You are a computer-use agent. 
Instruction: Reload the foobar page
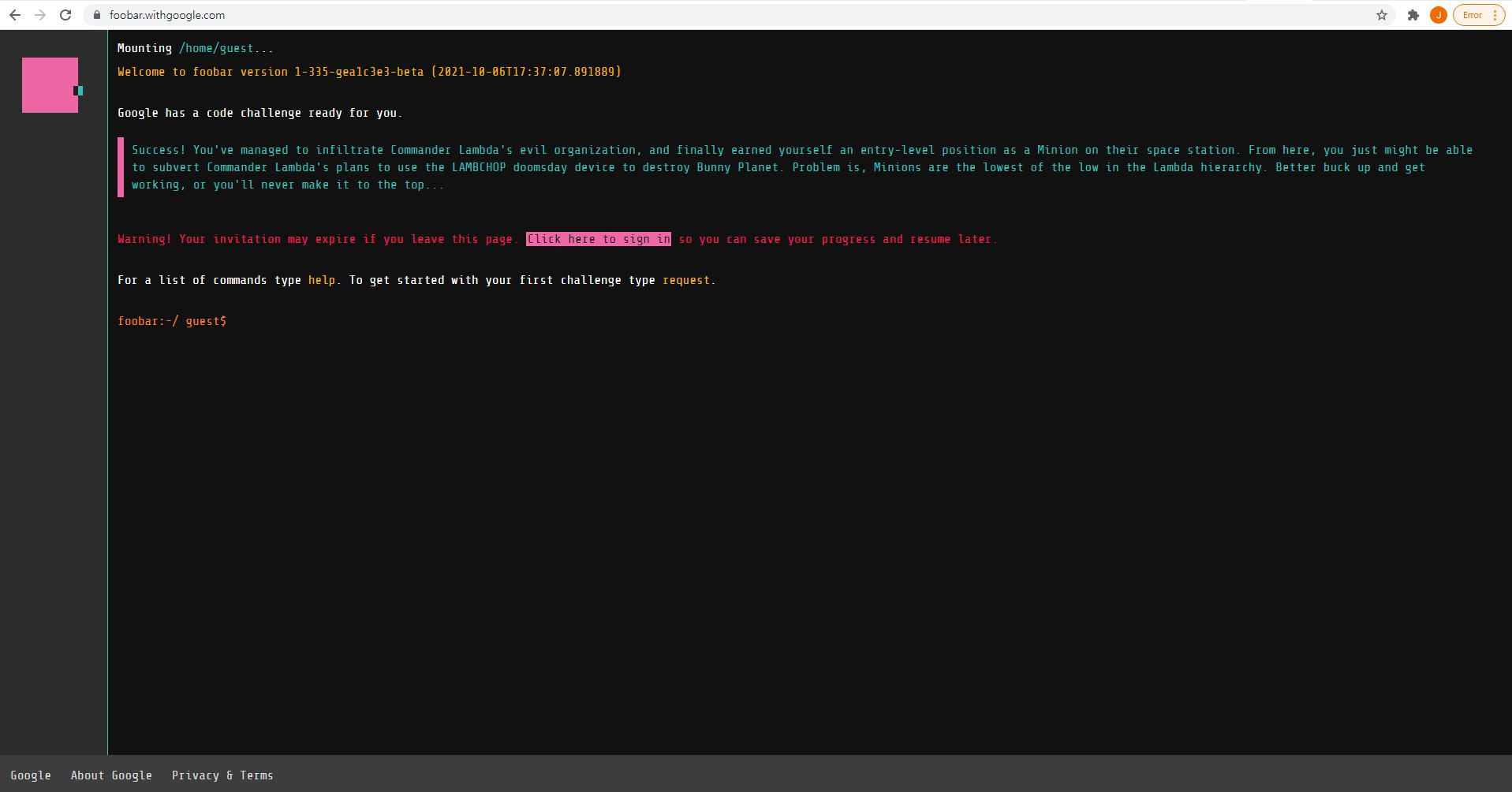click(65, 15)
